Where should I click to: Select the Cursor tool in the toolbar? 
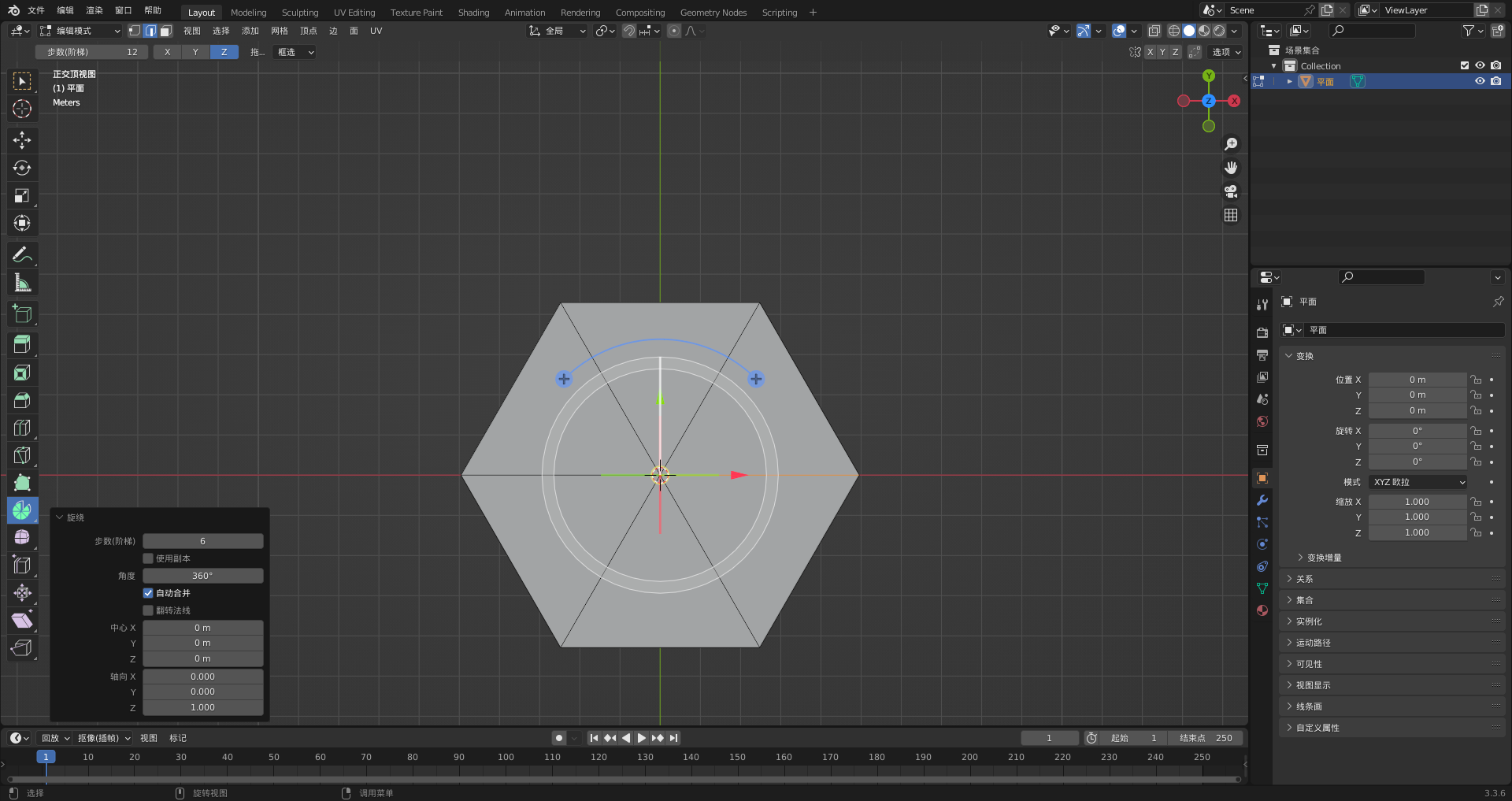click(x=22, y=109)
